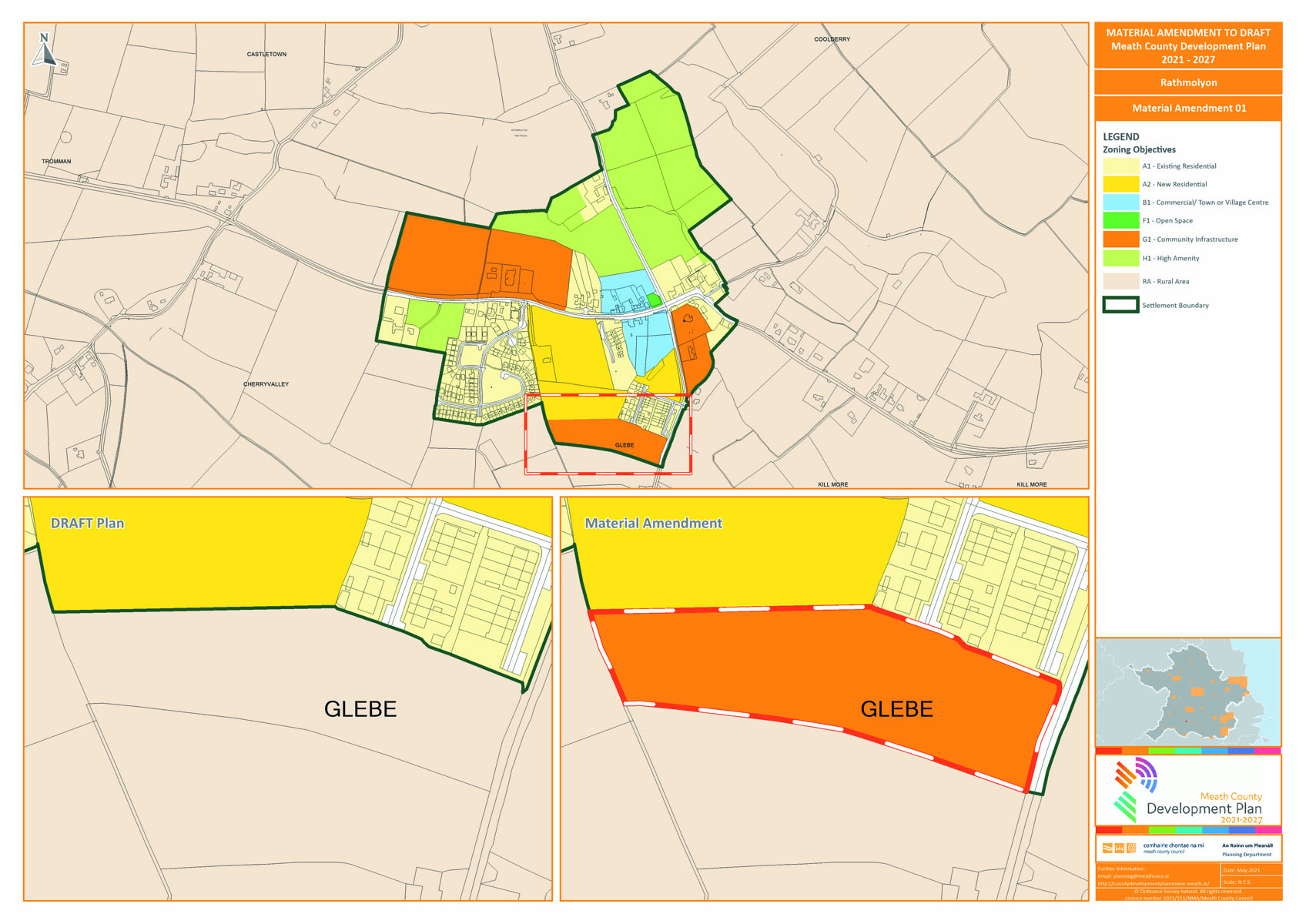The image size is (1306, 924).
Task: Select the H1 High Amenity legend swatch
Action: (1120, 258)
